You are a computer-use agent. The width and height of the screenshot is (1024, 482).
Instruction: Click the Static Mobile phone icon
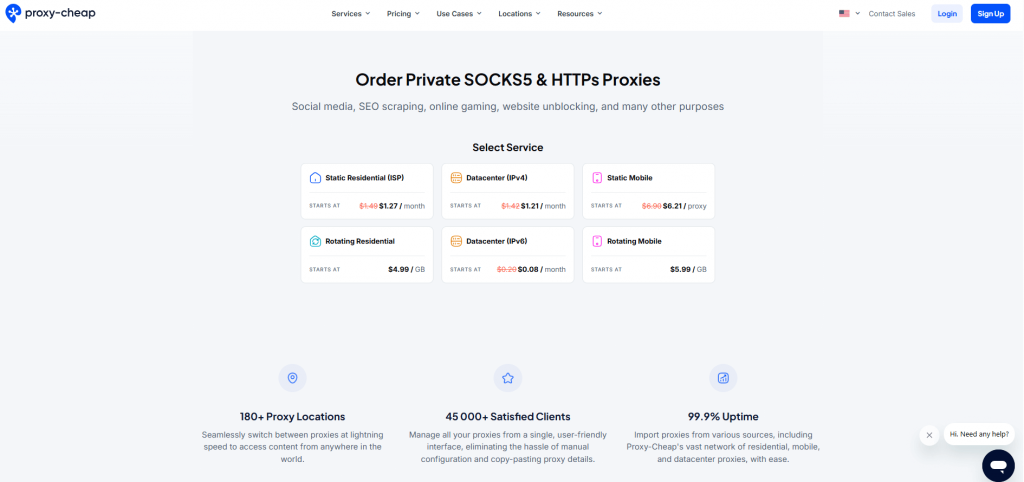click(597, 178)
